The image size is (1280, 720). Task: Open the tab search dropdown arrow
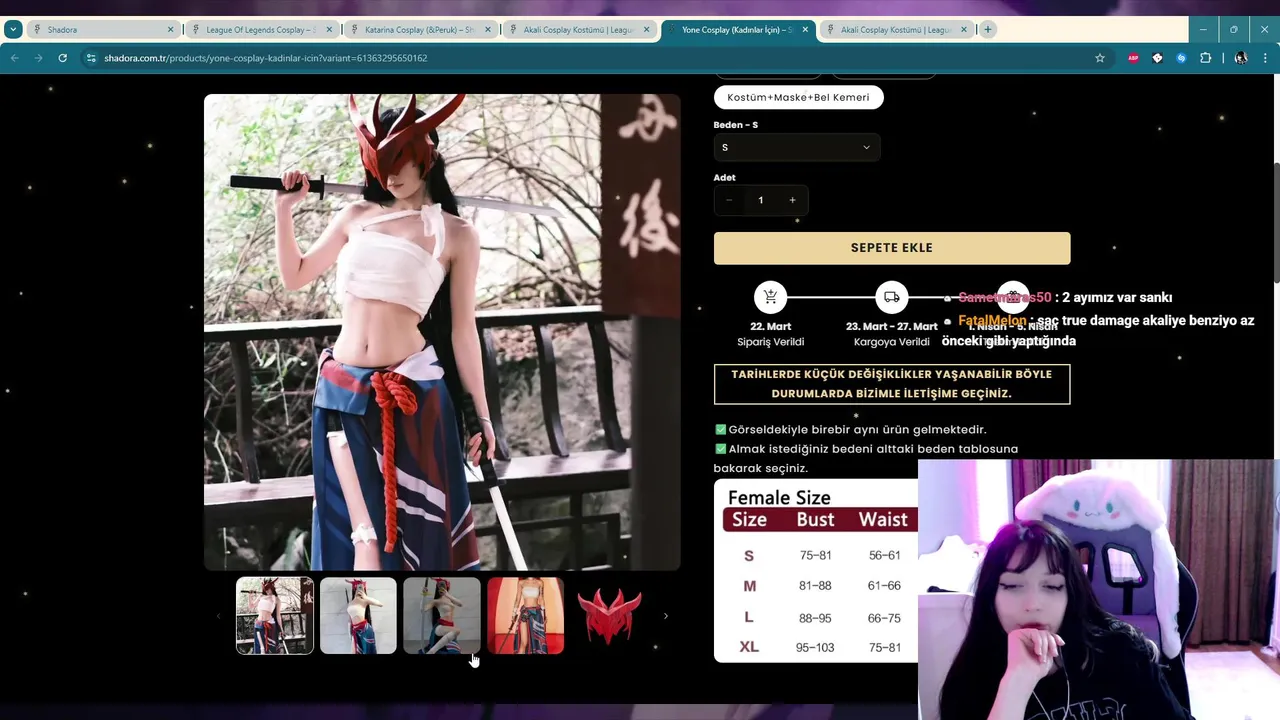click(x=13, y=30)
